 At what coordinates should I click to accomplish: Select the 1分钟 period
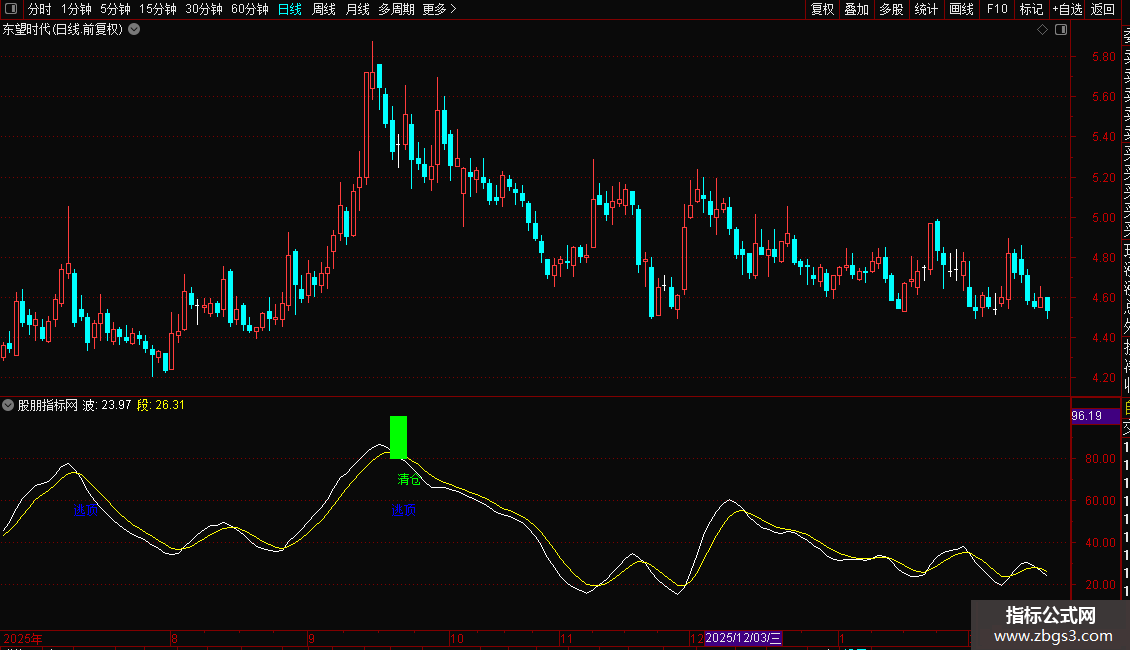[76, 9]
